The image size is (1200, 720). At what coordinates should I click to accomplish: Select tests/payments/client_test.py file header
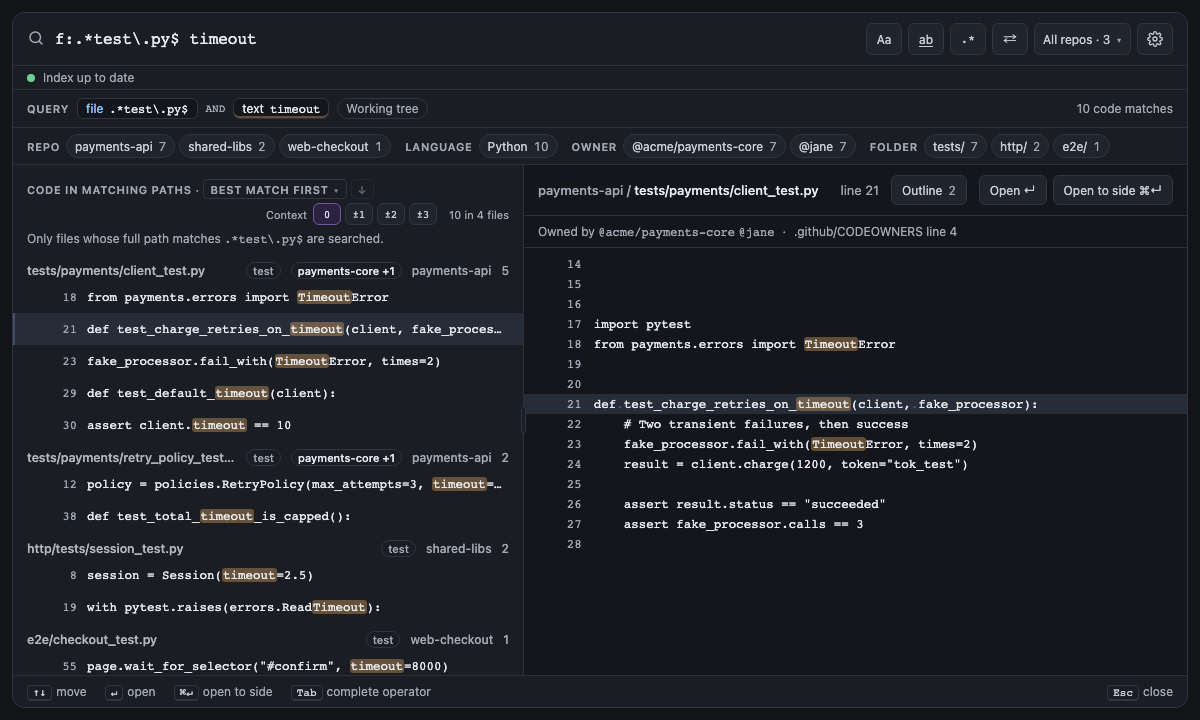268,271
